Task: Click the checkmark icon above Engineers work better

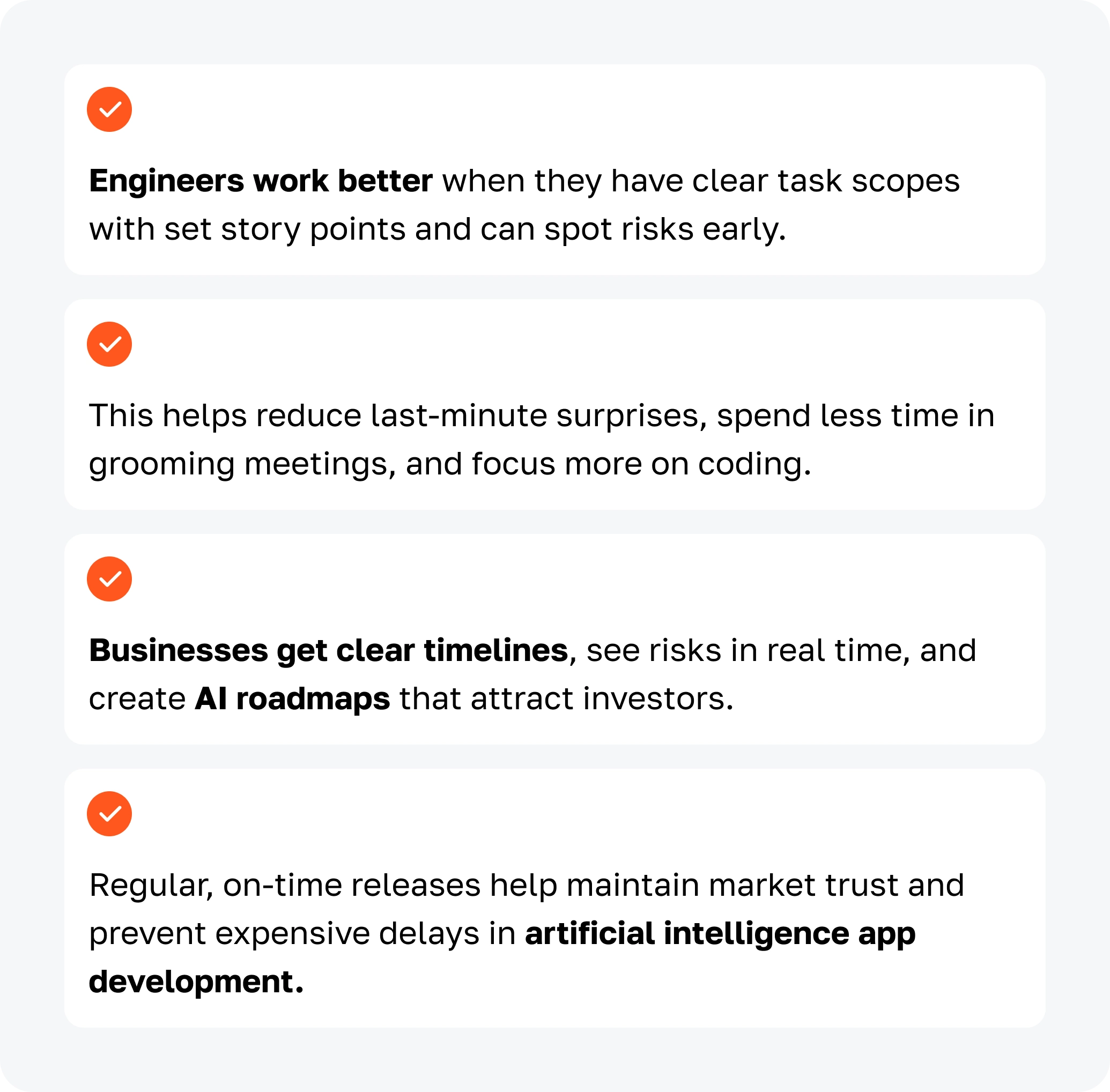Action: pyautogui.click(x=109, y=109)
